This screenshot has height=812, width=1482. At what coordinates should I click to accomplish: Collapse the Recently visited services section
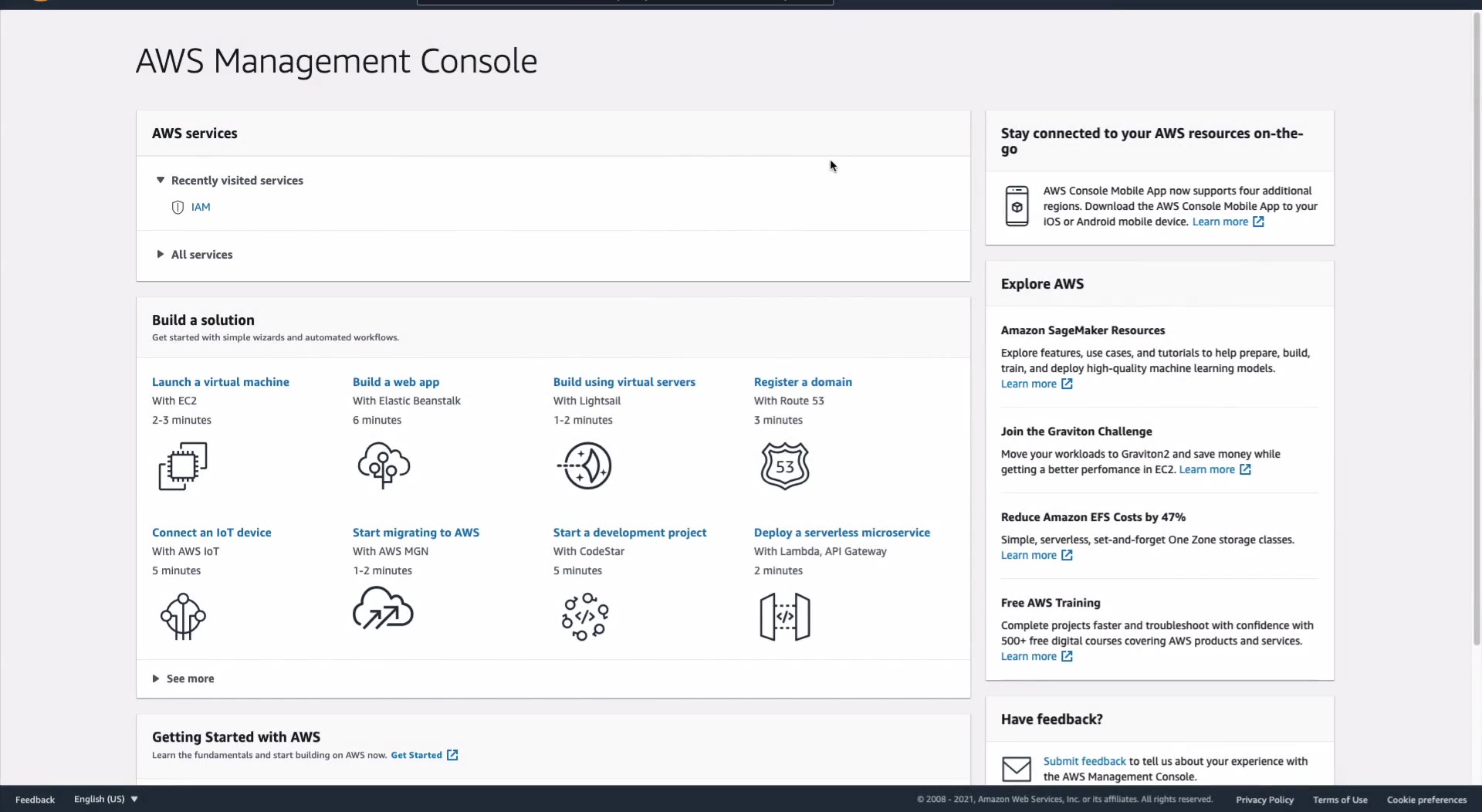[x=161, y=181]
